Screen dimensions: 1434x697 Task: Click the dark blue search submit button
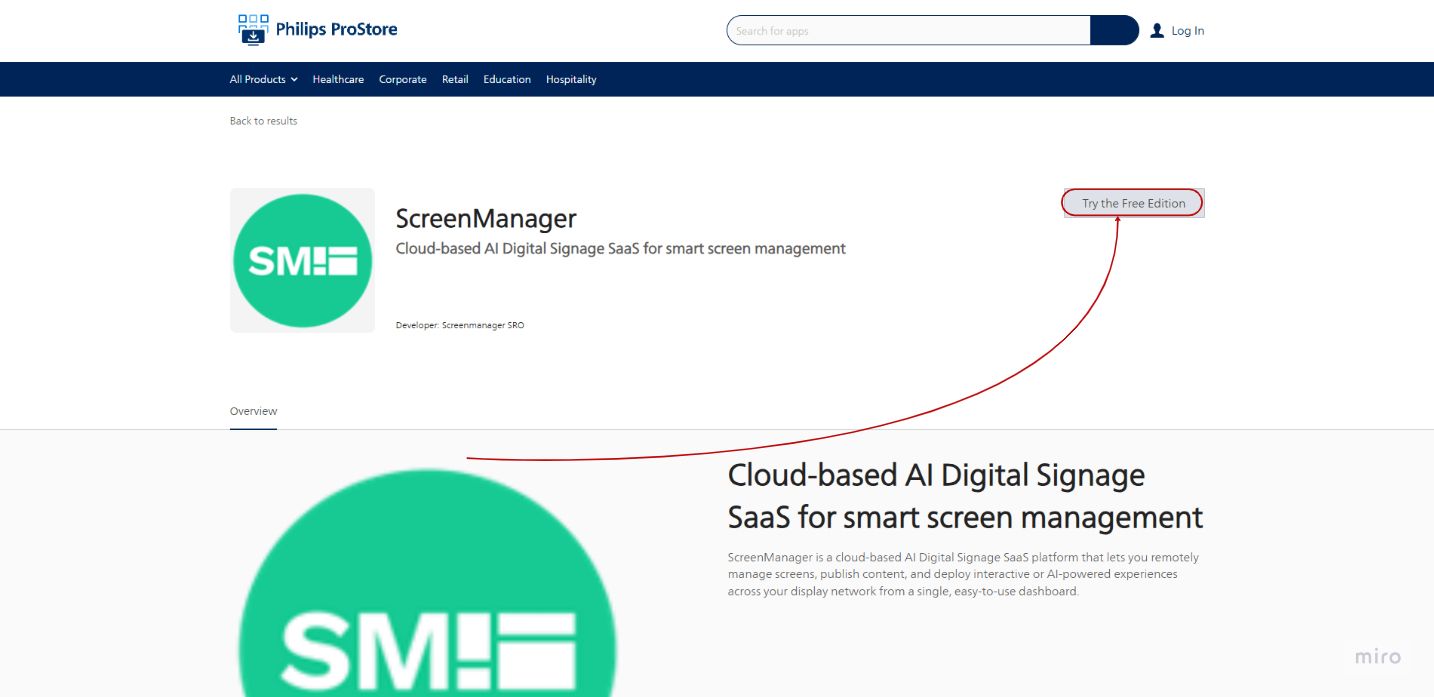coord(1114,31)
